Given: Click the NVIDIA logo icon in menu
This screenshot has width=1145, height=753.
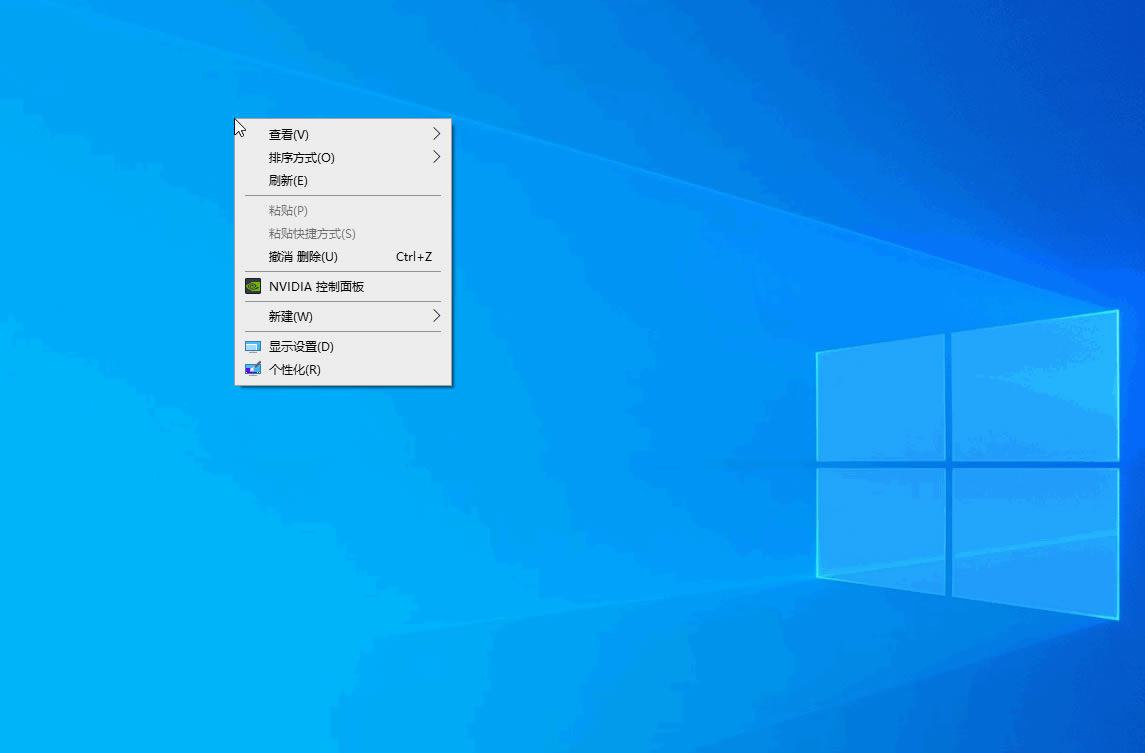Looking at the screenshot, I should click(x=253, y=286).
